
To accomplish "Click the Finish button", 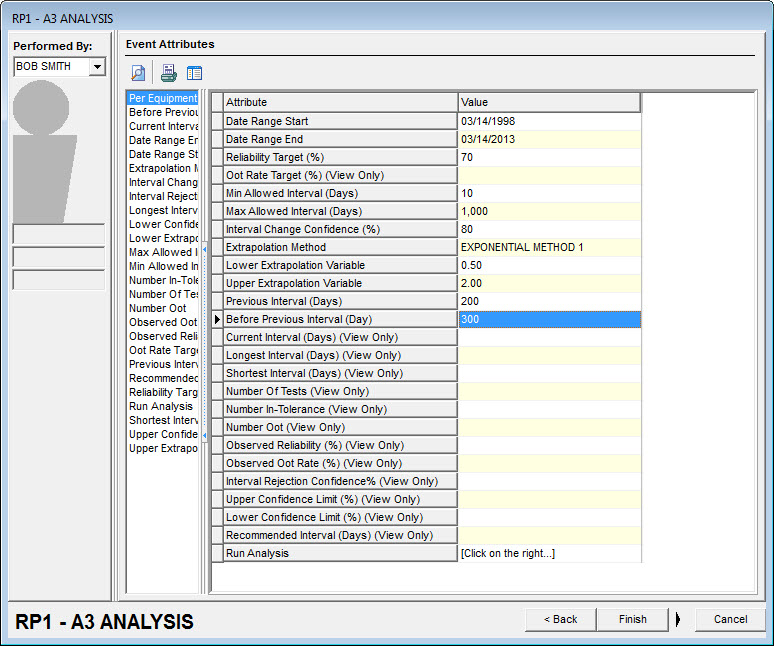I will point(632,619).
